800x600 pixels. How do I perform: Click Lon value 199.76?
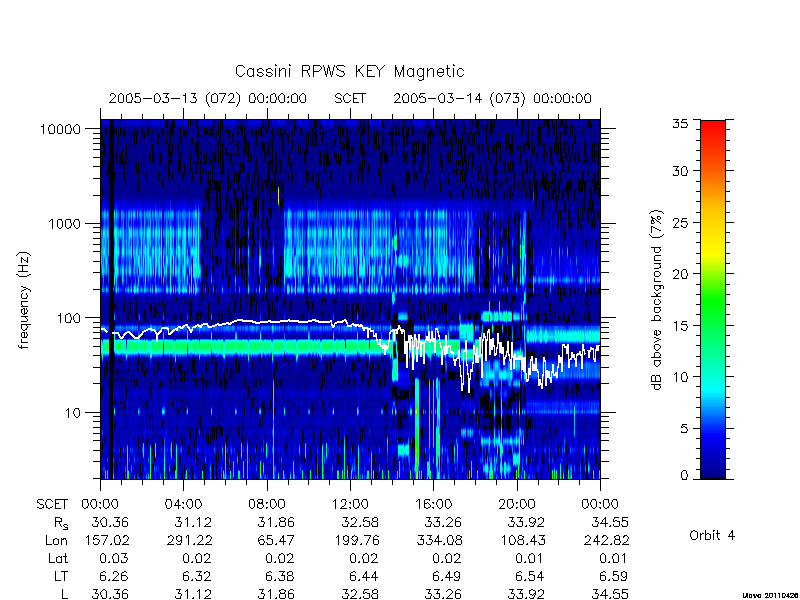point(359,540)
